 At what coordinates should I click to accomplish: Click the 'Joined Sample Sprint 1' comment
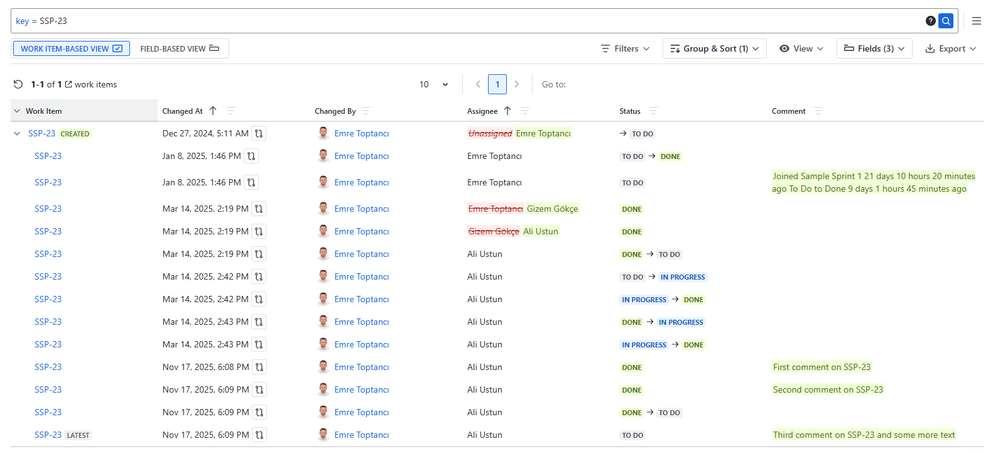click(873, 183)
